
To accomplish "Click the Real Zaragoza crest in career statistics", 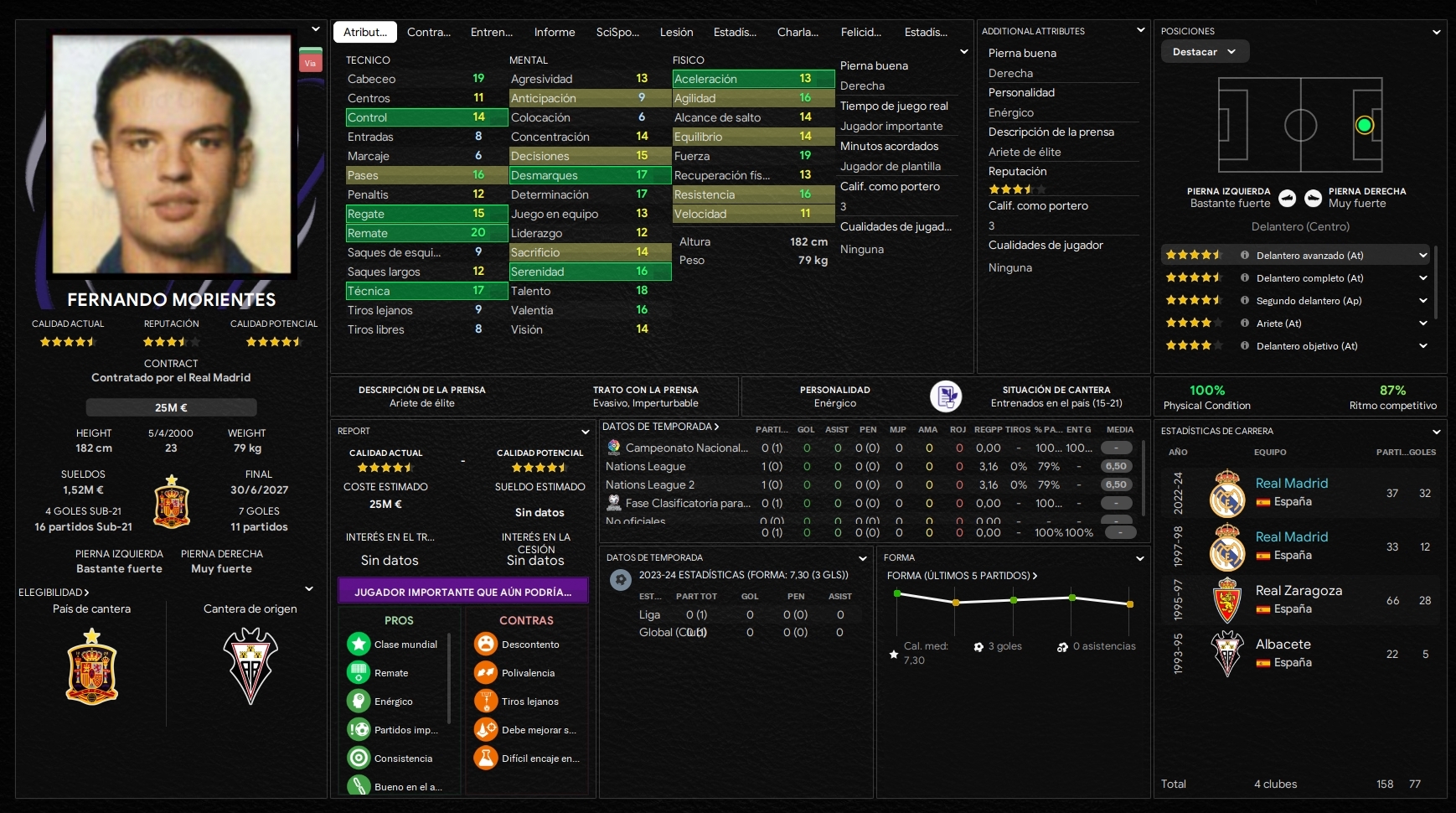I will [x=1227, y=600].
